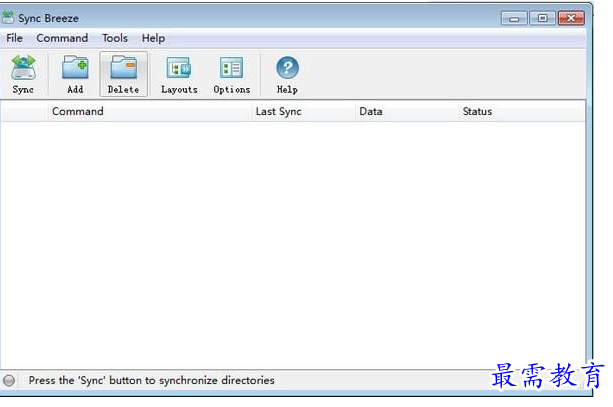This screenshot has height=407, width=613.
Task: Open the File menu
Action: click(14, 38)
